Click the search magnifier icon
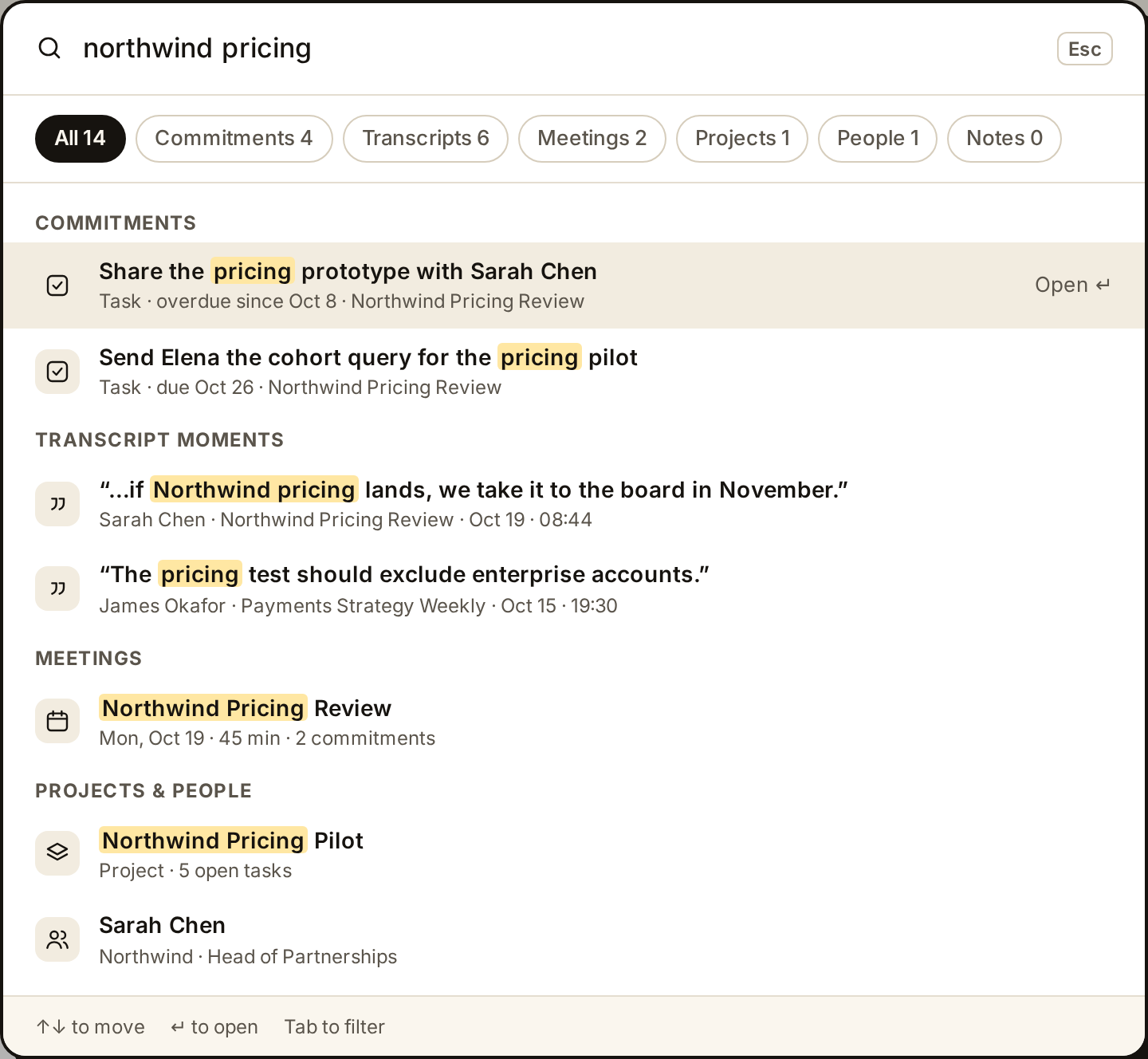The height and width of the screenshot is (1059, 1148). (x=49, y=48)
